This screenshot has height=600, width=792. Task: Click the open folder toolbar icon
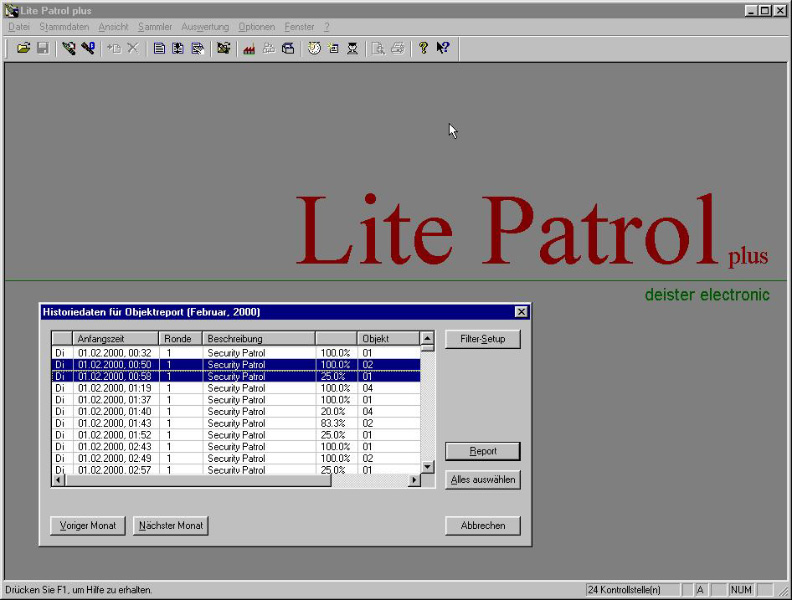click(23, 48)
